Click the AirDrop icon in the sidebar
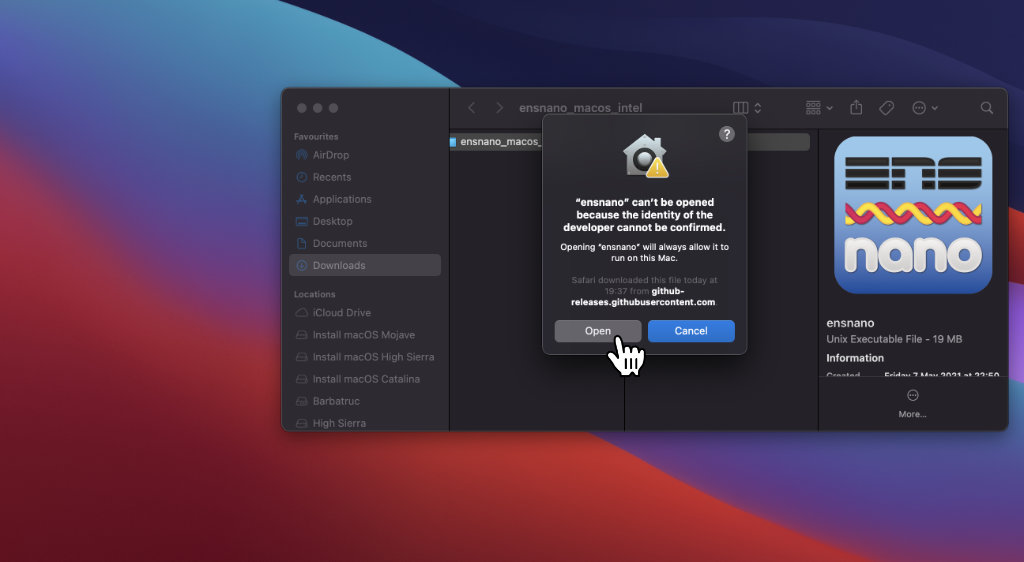 301,155
